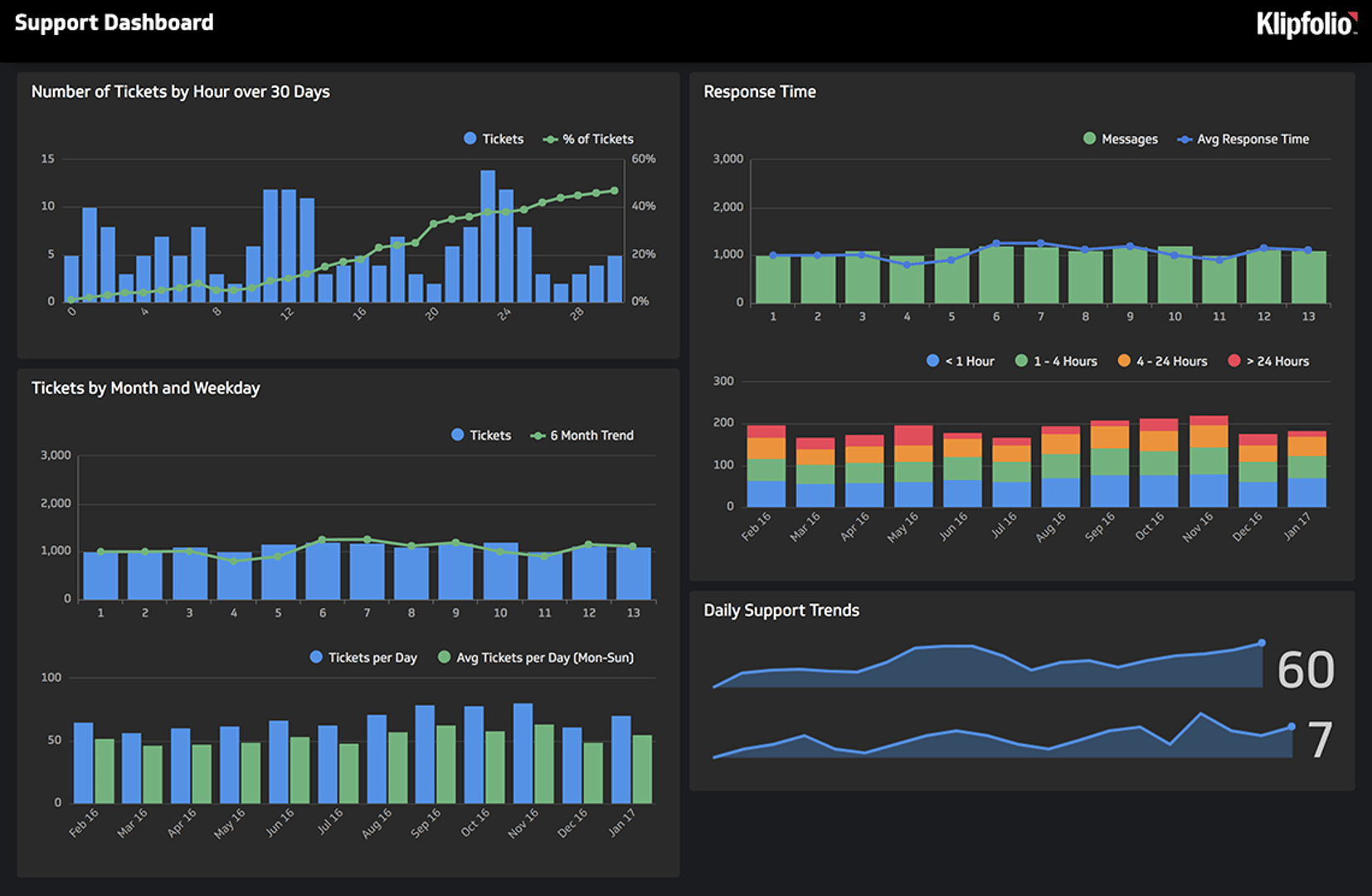
Task: Click the 60 value in Daily Support Trends
Action: (1306, 670)
